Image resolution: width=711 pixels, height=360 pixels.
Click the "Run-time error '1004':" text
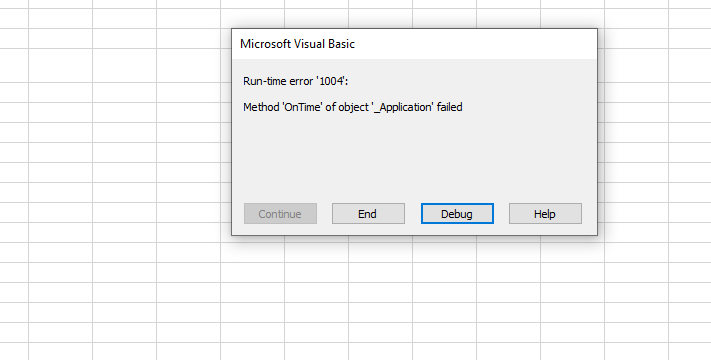tap(296, 81)
